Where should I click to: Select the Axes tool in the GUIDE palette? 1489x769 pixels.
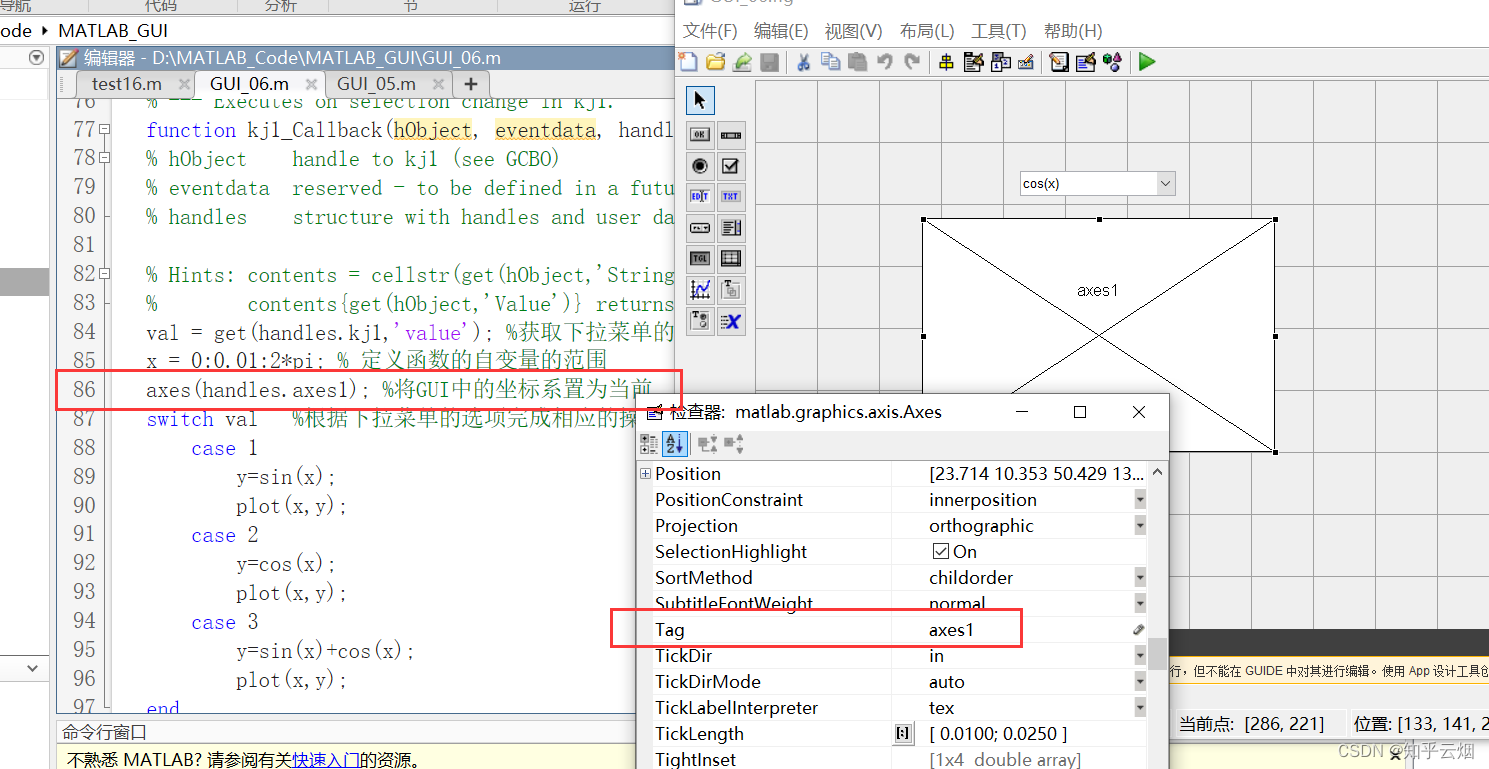tap(700, 289)
